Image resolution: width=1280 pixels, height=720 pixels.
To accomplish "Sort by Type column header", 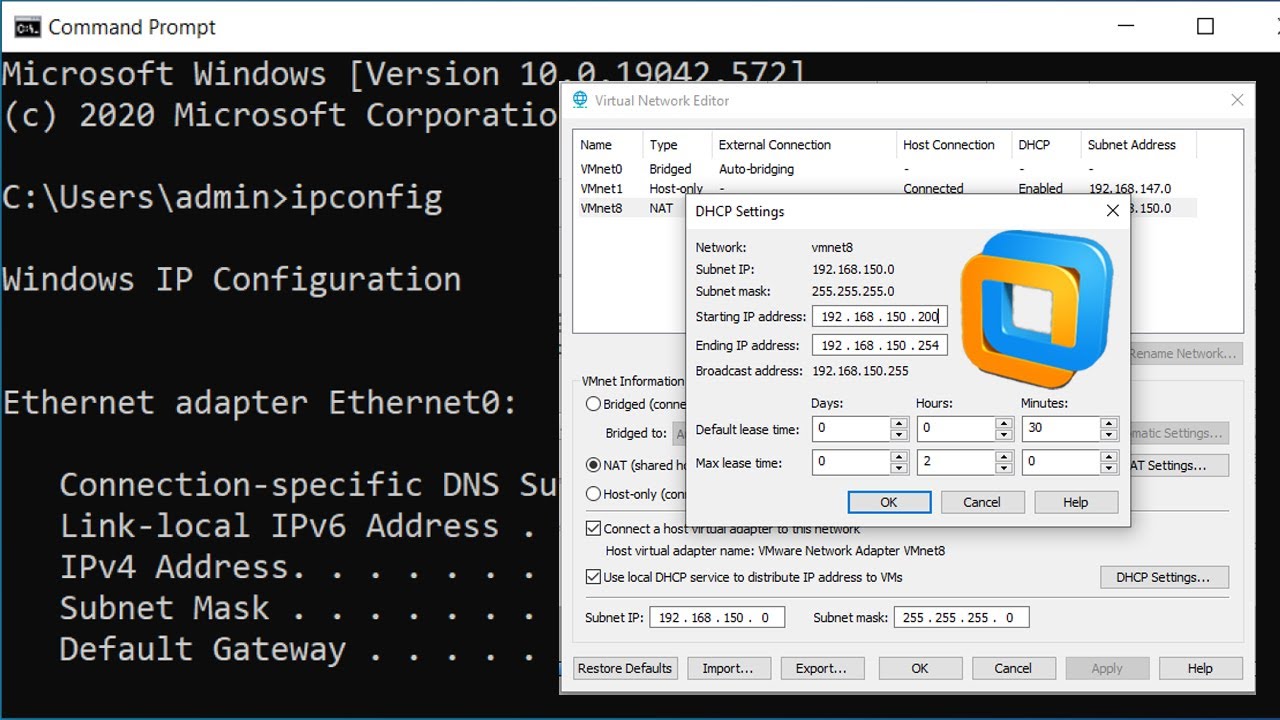I will [677, 145].
